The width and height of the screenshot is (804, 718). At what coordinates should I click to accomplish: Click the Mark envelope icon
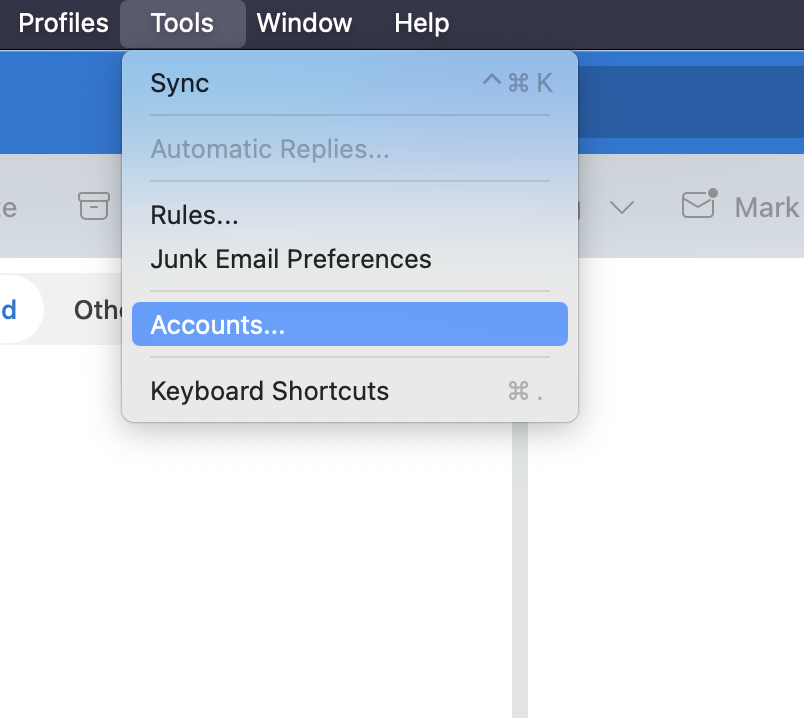click(699, 204)
